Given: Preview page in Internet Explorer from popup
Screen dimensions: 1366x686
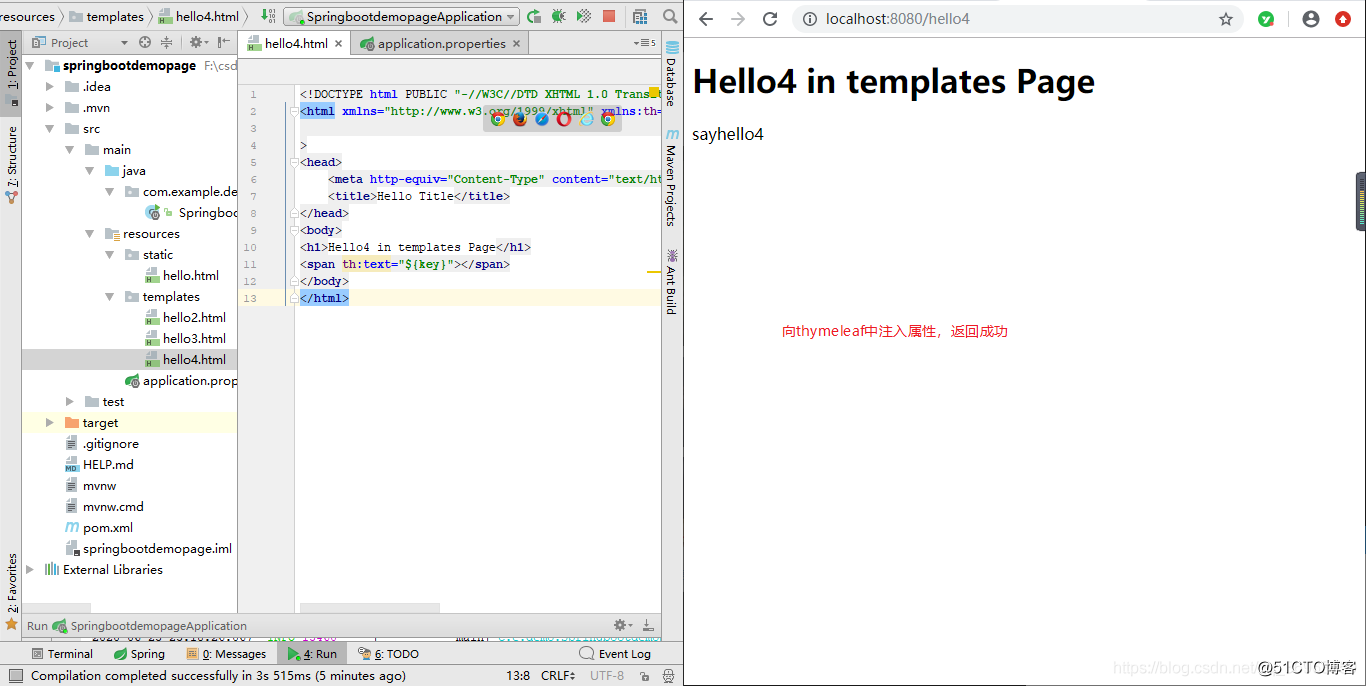Looking at the screenshot, I should pyautogui.click(x=586, y=119).
